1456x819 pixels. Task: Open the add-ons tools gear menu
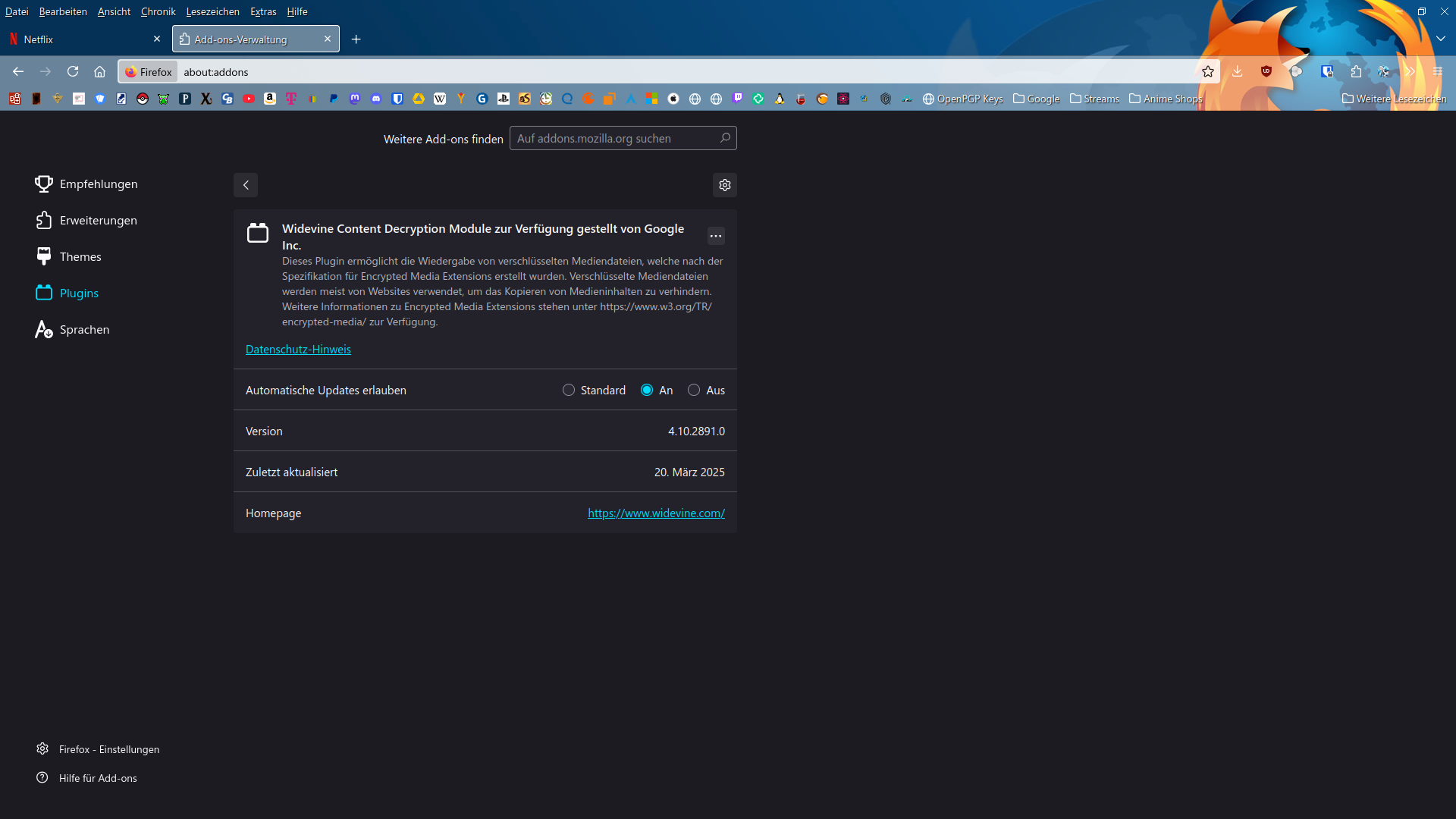pyautogui.click(x=725, y=185)
